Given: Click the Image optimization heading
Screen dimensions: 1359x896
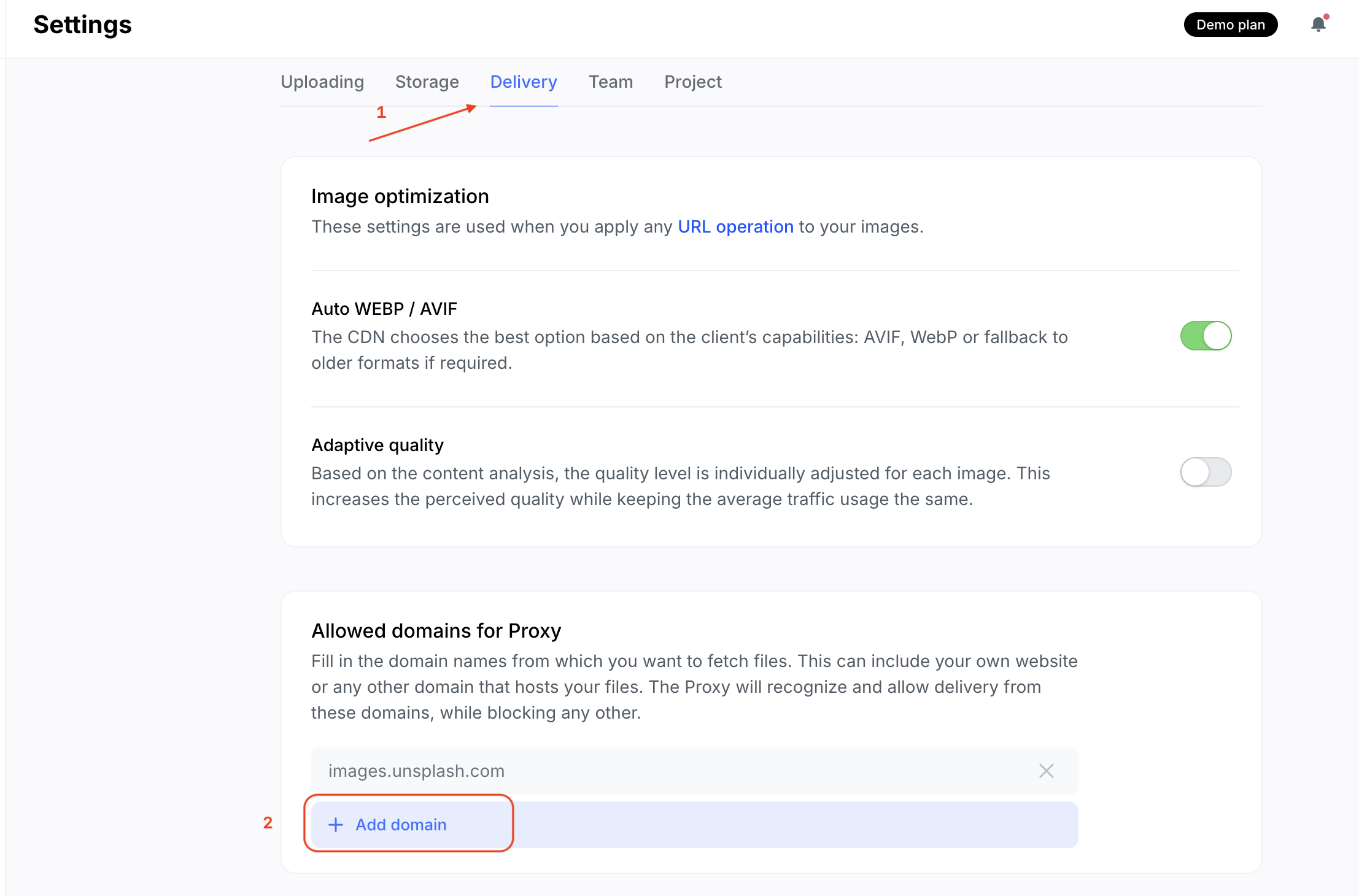Looking at the screenshot, I should pos(400,196).
